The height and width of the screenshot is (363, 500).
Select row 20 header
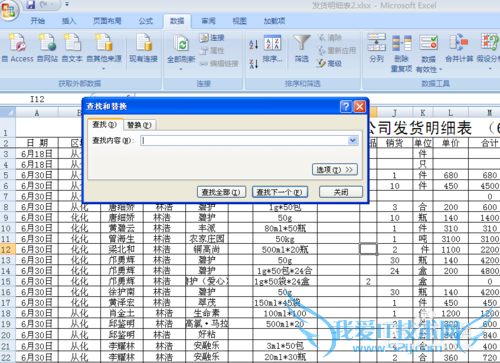7,335
